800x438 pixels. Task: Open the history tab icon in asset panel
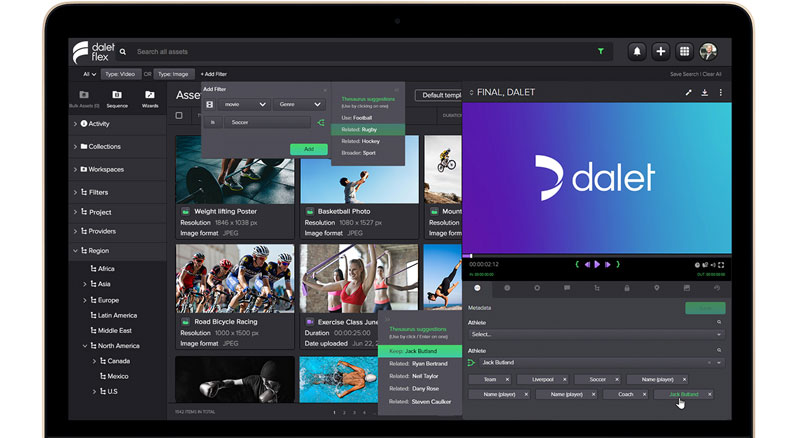[716, 288]
